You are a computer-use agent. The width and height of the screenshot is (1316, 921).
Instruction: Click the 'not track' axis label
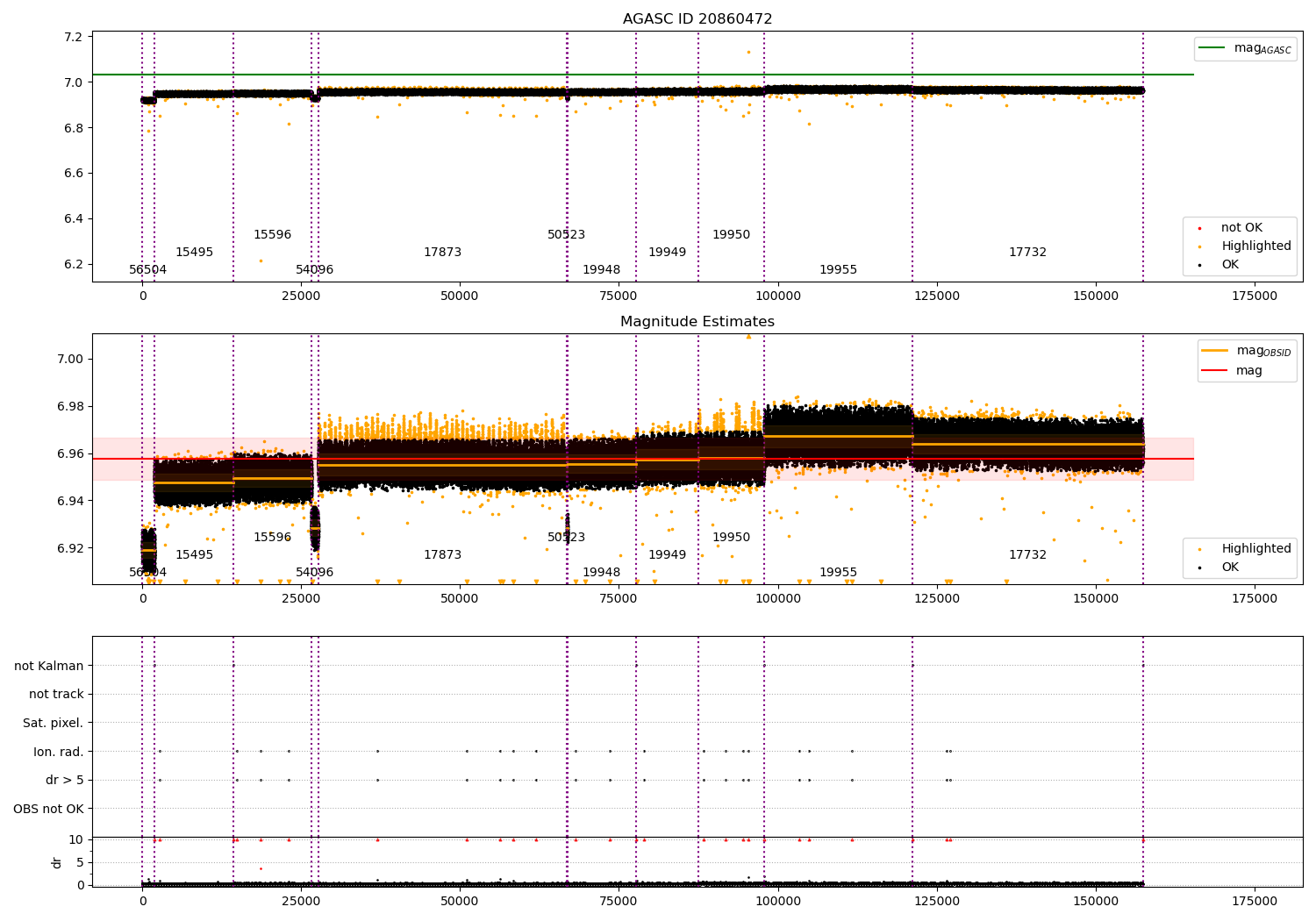click(x=56, y=695)
